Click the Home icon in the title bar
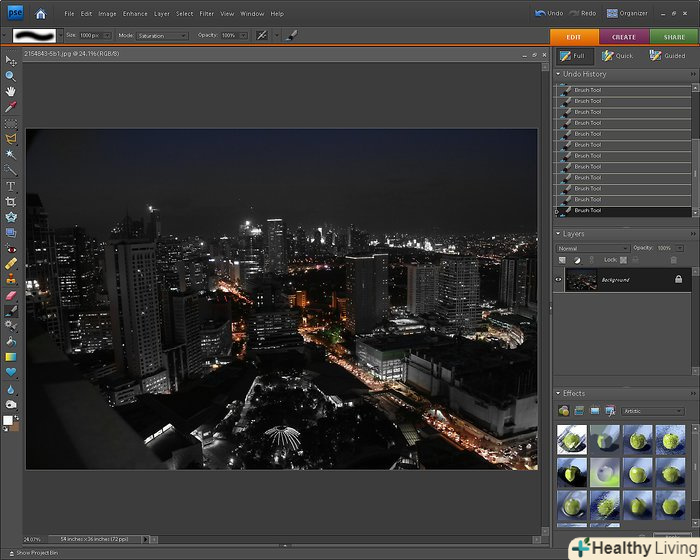 pyautogui.click(x=40, y=14)
